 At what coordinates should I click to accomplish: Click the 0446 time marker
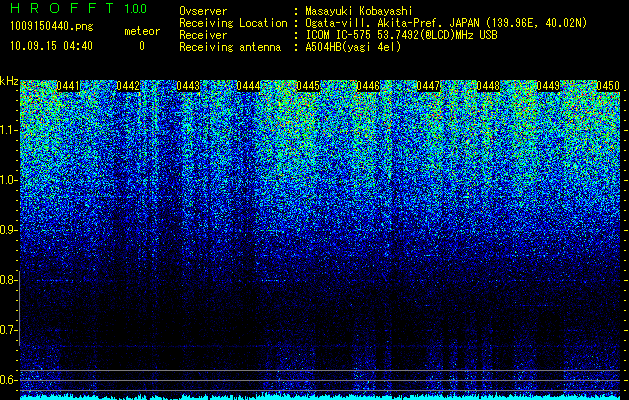tap(368, 86)
